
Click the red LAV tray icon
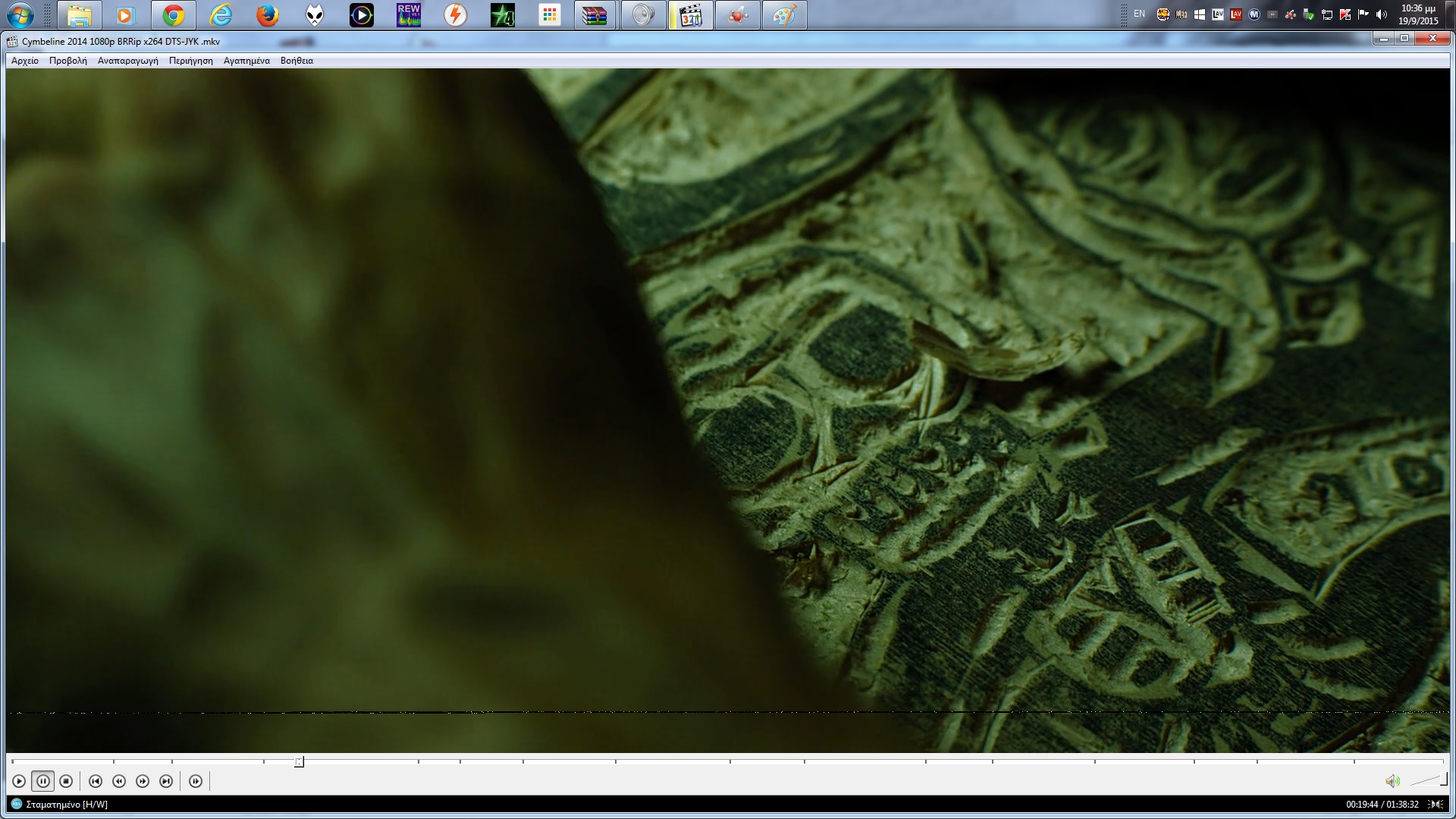1236,14
